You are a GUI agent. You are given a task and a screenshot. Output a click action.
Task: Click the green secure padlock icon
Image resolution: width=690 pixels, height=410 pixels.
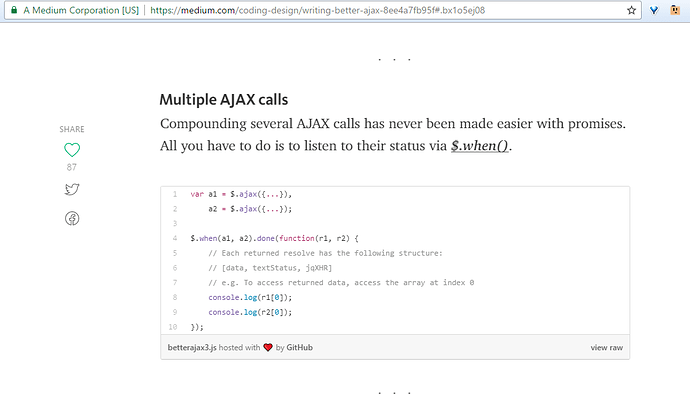(x=14, y=10)
